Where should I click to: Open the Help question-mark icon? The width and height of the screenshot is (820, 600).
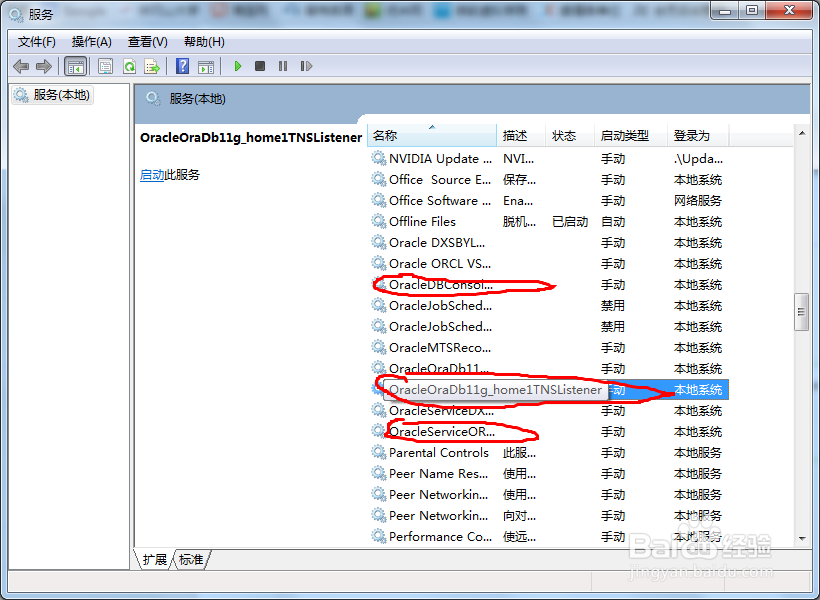tap(183, 66)
